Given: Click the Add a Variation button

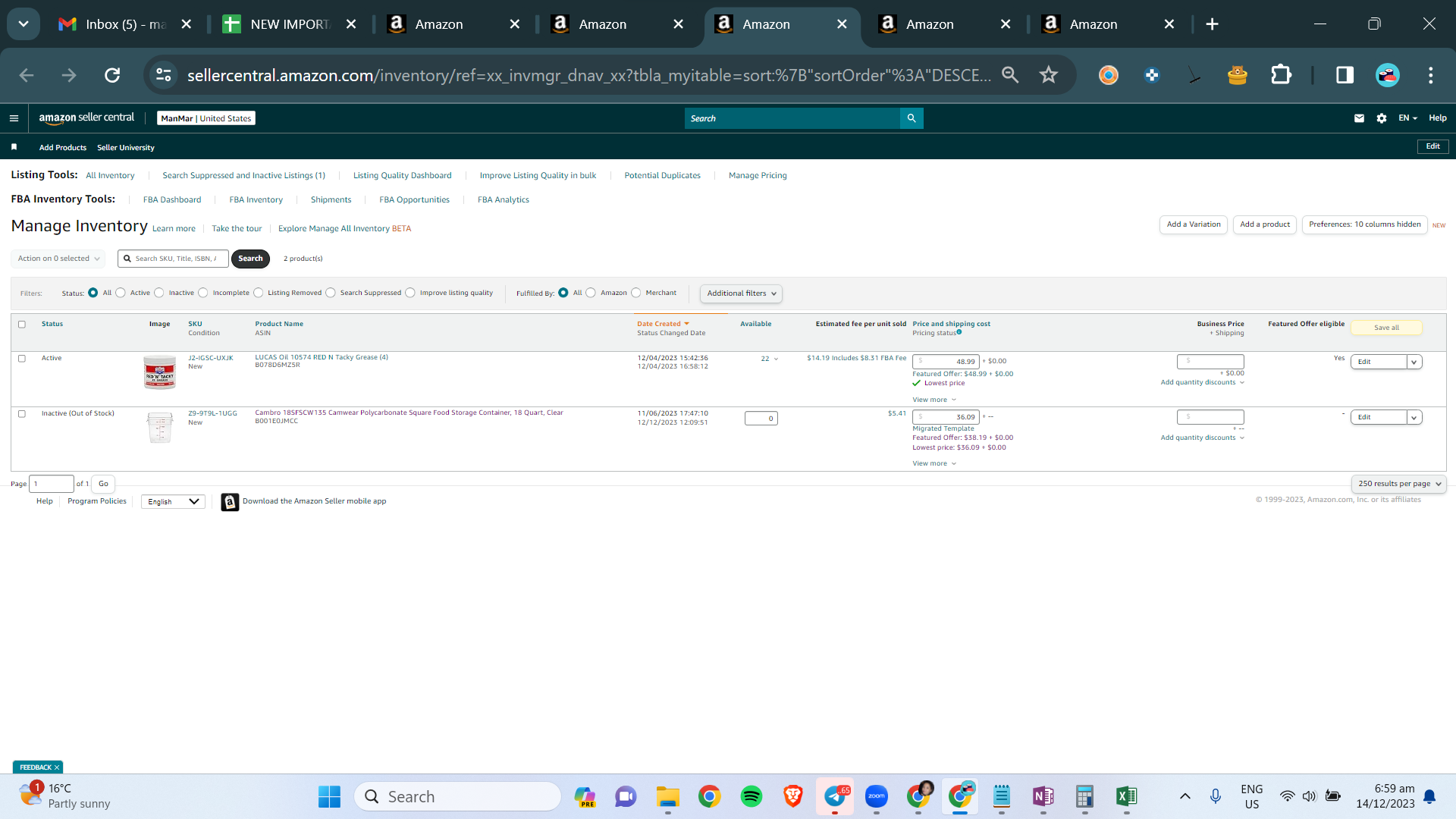Looking at the screenshot, I should click(x=1194, y=224).
